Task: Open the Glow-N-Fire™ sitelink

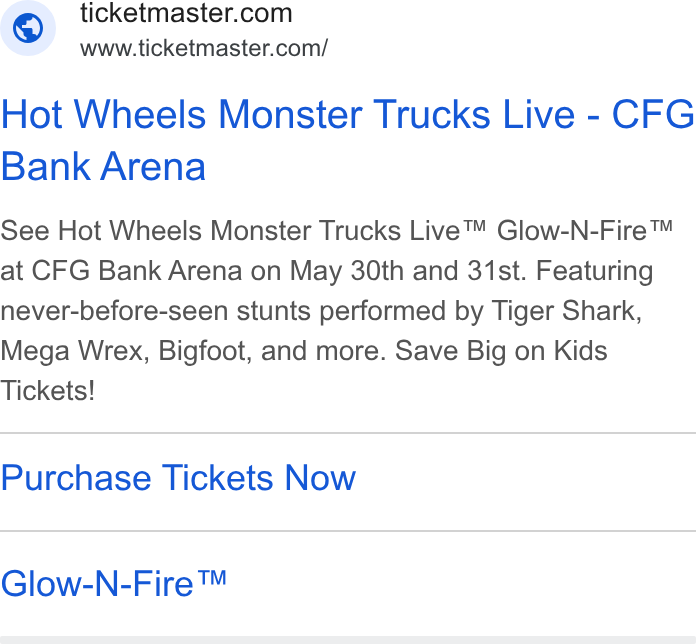Action: click(114, 584)
